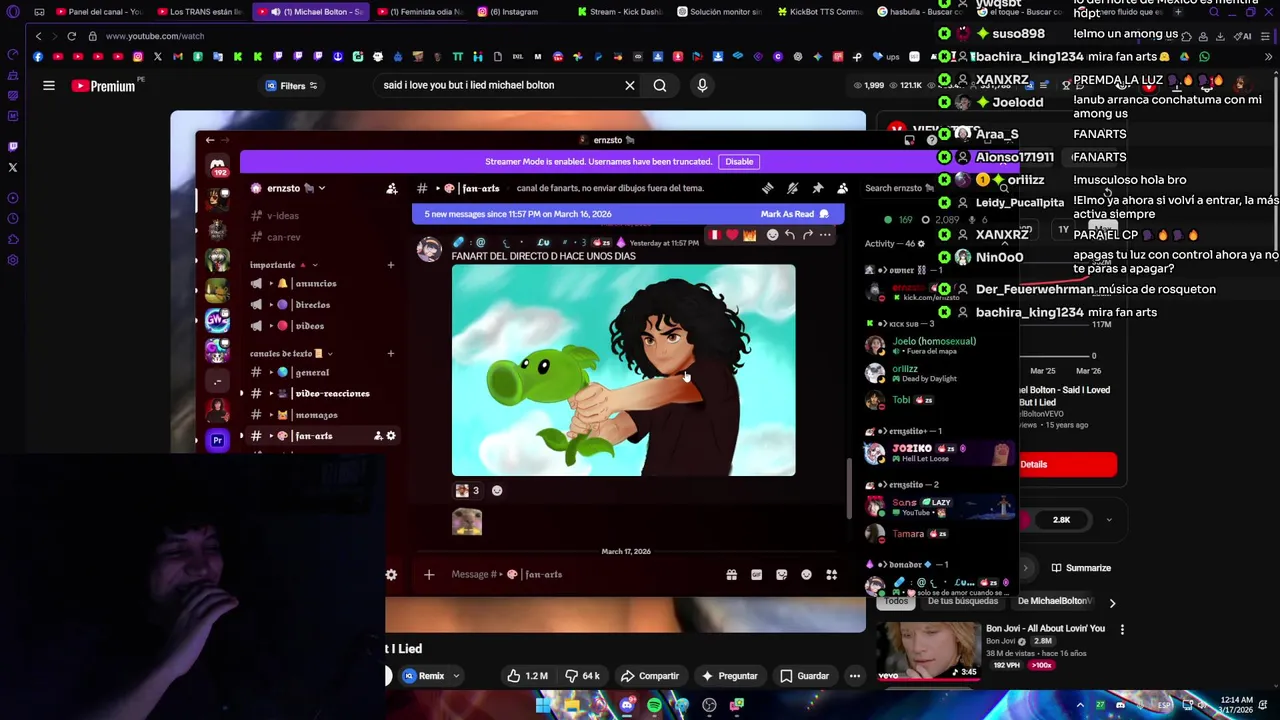Toggle notification settings for fan-arts channel
The image size is (1280, 720).
(x=792, y=188)
